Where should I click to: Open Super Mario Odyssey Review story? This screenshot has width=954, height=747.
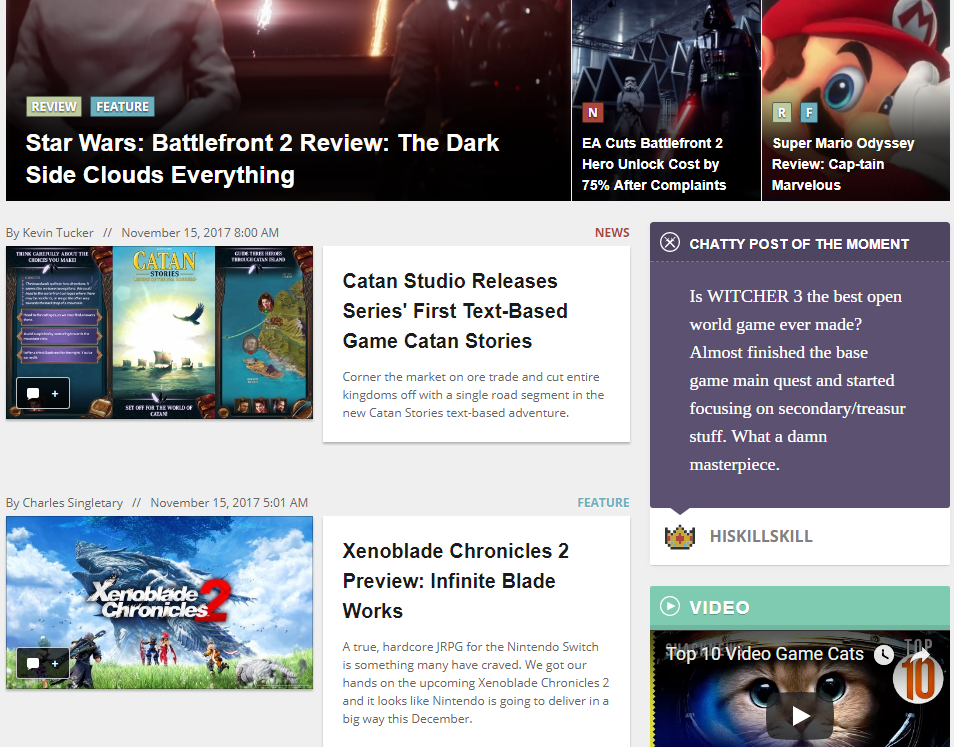coord(843,164)
